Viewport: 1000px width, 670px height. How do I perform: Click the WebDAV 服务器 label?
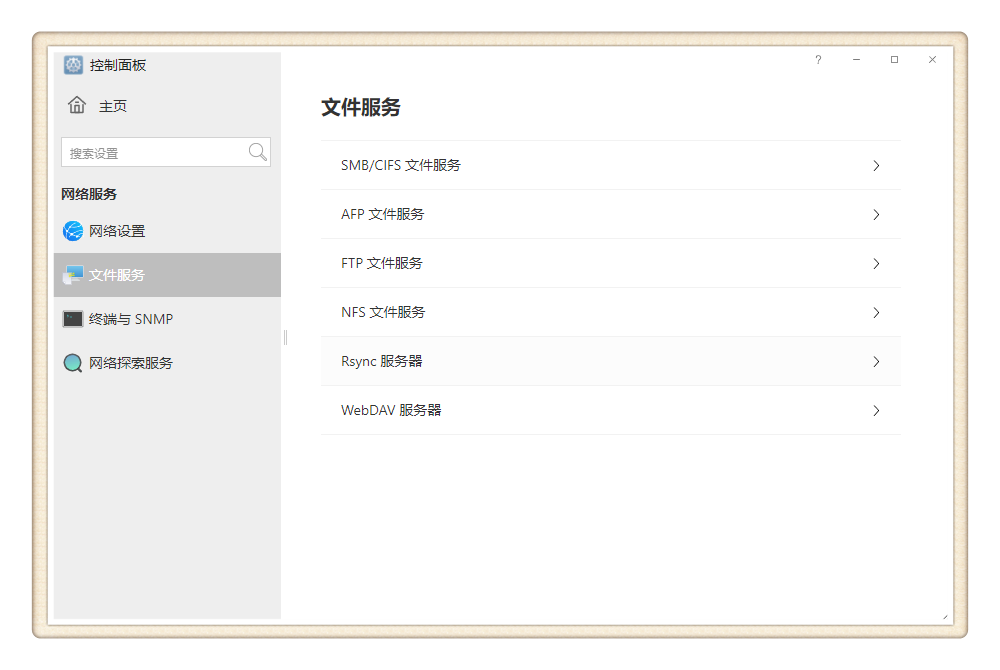point(391,411)
